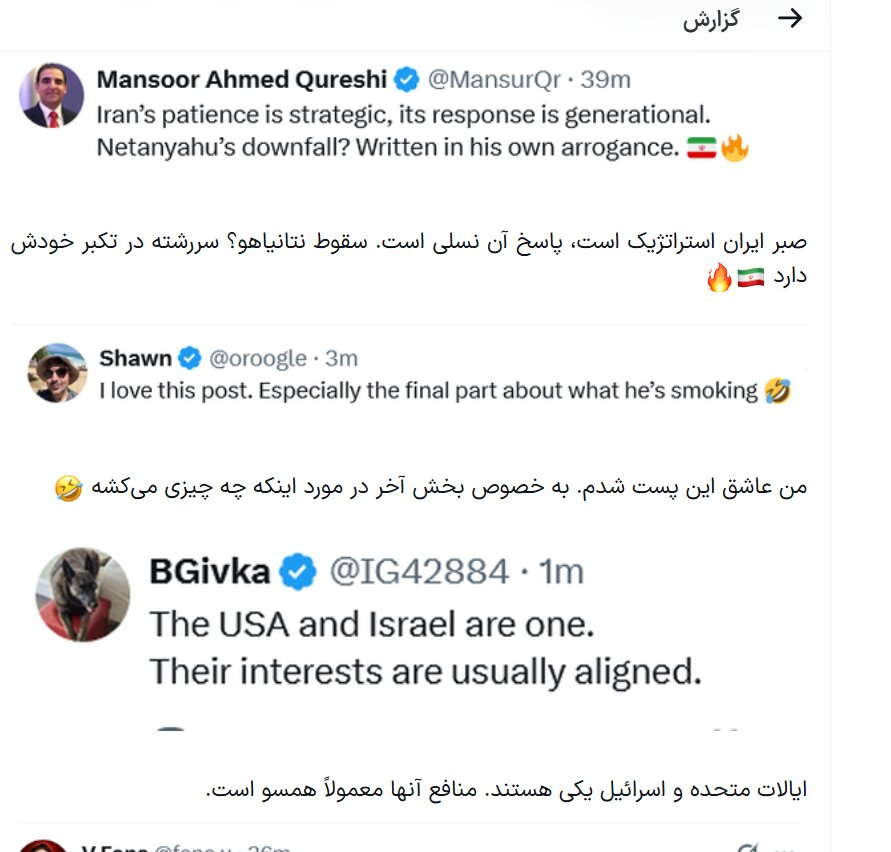Click the گزارش page title
The image size is (891, 852).
click(x=711, y=21)
